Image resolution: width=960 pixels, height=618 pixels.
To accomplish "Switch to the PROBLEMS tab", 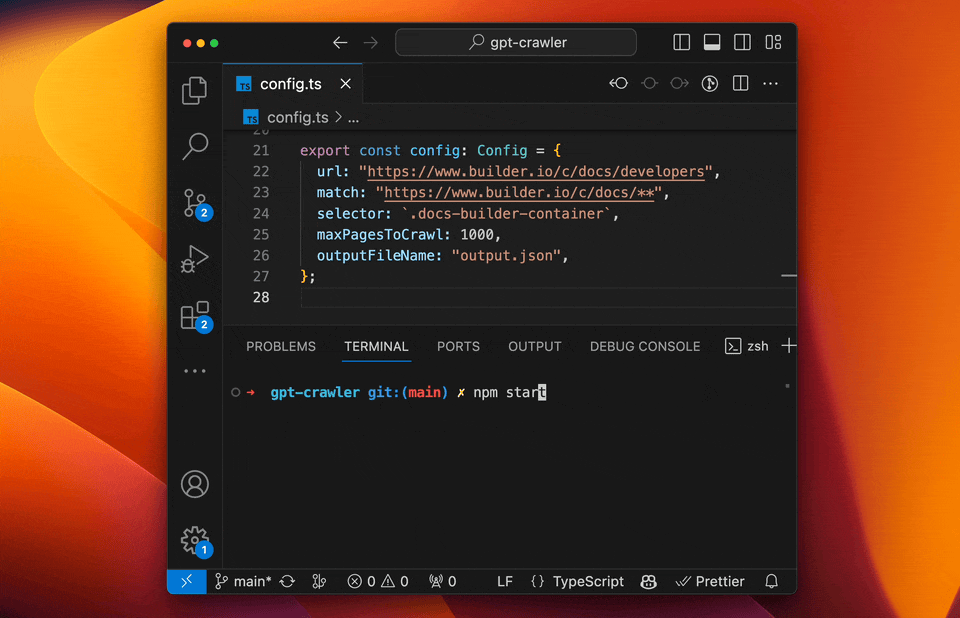I will tap(280, 346).
